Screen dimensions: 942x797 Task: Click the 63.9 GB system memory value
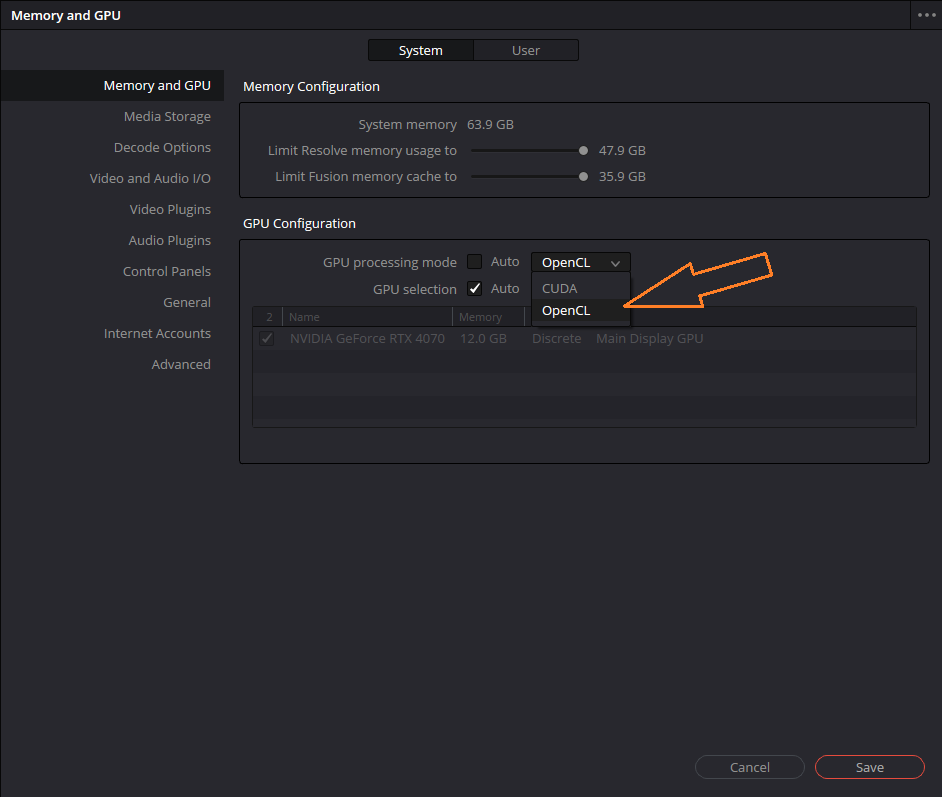490,124
